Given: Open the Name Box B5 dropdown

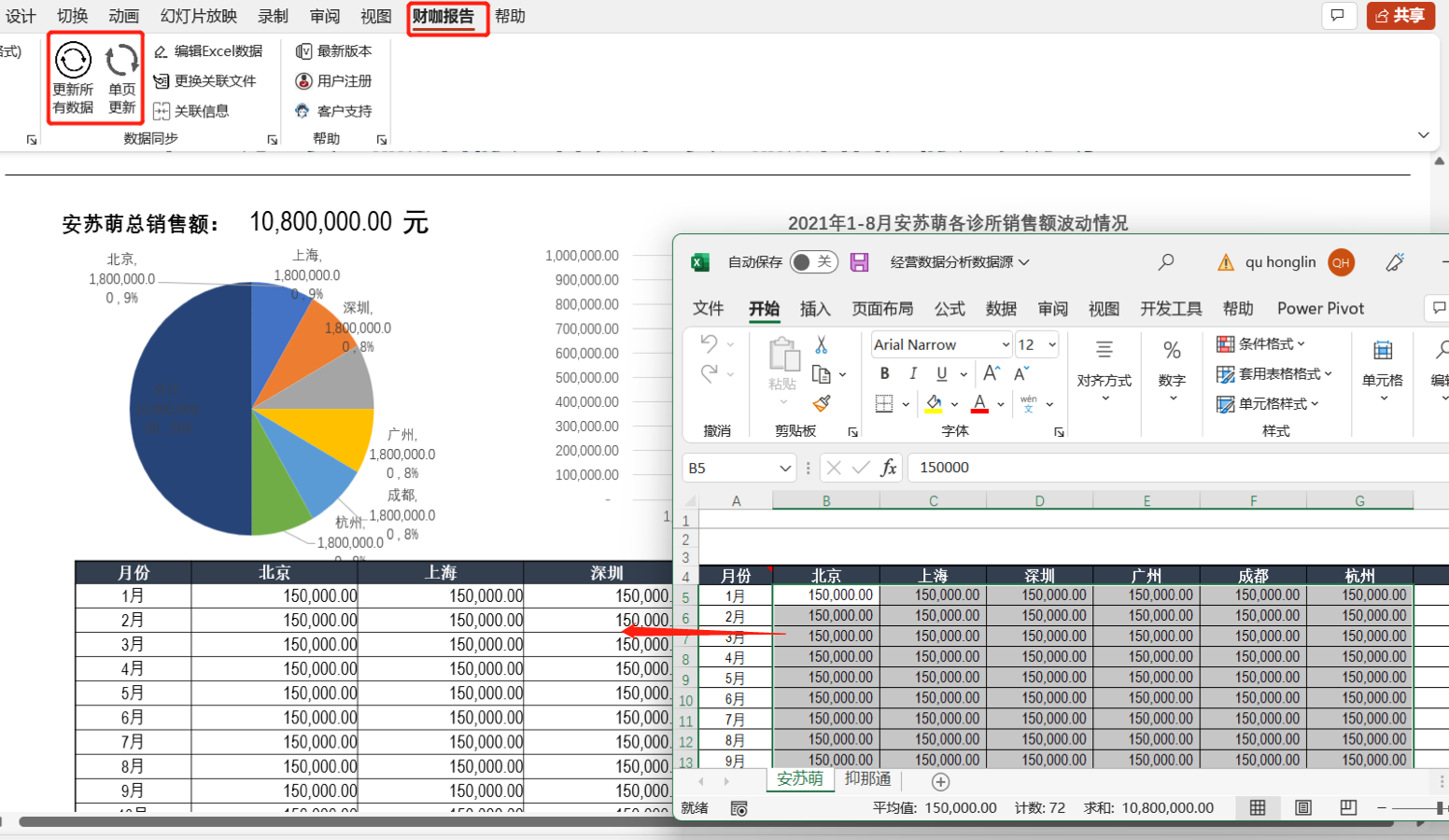Looking at the screenshot, I should (785, 469).
